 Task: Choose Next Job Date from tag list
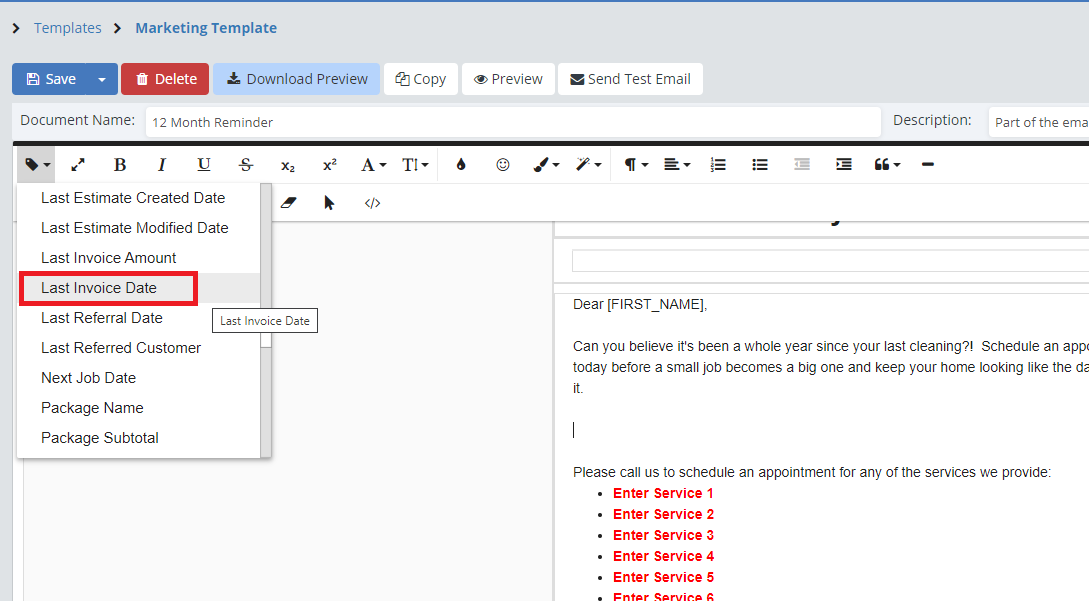click(x=88, y=378)
